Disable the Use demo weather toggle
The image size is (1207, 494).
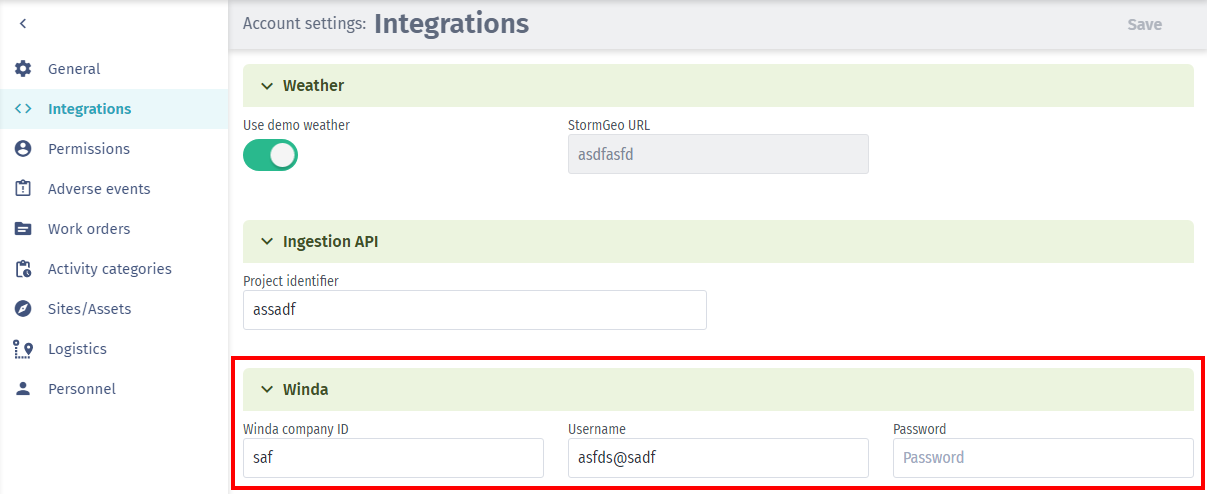(270, 155)
